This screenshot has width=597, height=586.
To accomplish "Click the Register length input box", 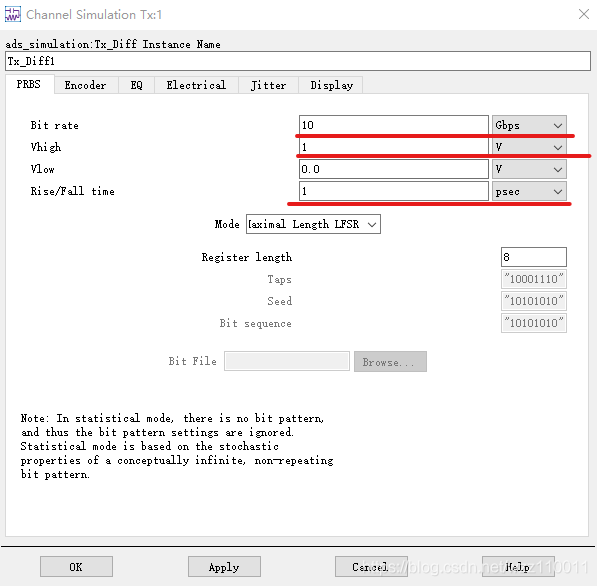I will pos(534,257).
